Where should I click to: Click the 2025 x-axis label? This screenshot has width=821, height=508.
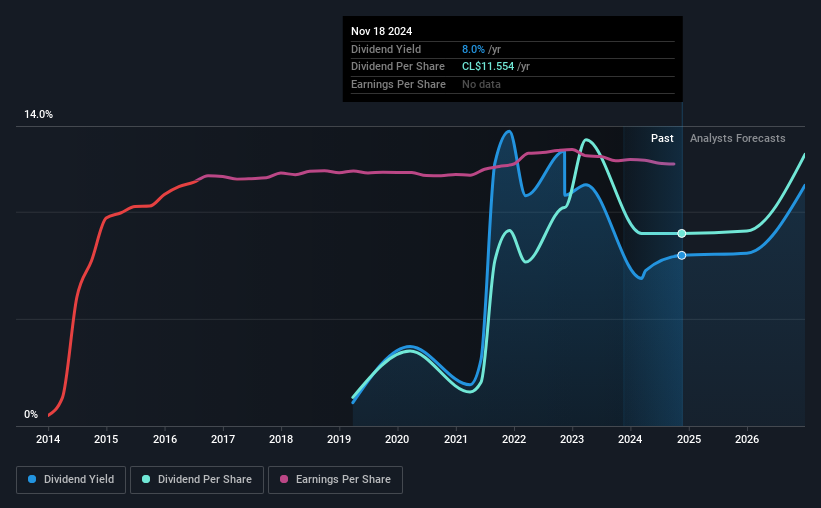click(x=689, y=439)
